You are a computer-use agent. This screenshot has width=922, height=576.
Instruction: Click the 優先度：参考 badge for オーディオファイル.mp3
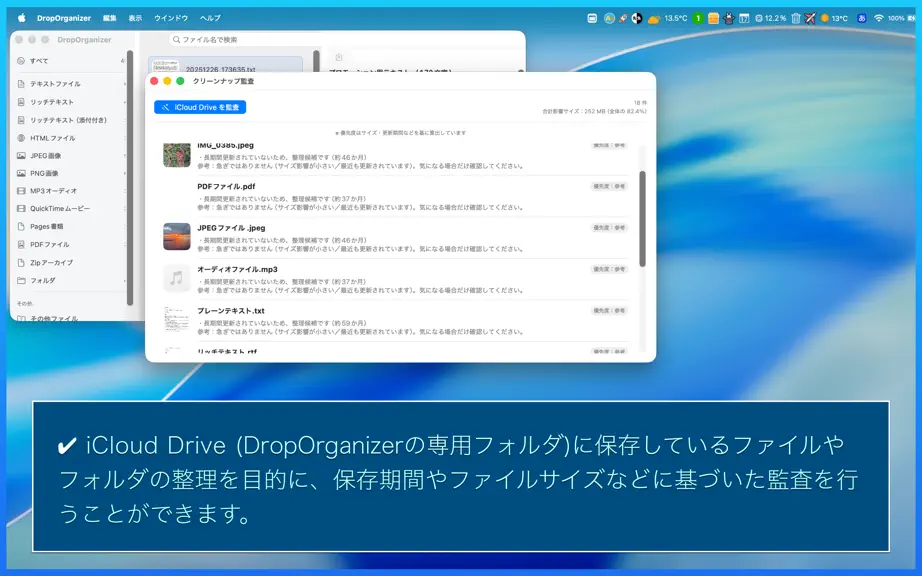(609, 269)
